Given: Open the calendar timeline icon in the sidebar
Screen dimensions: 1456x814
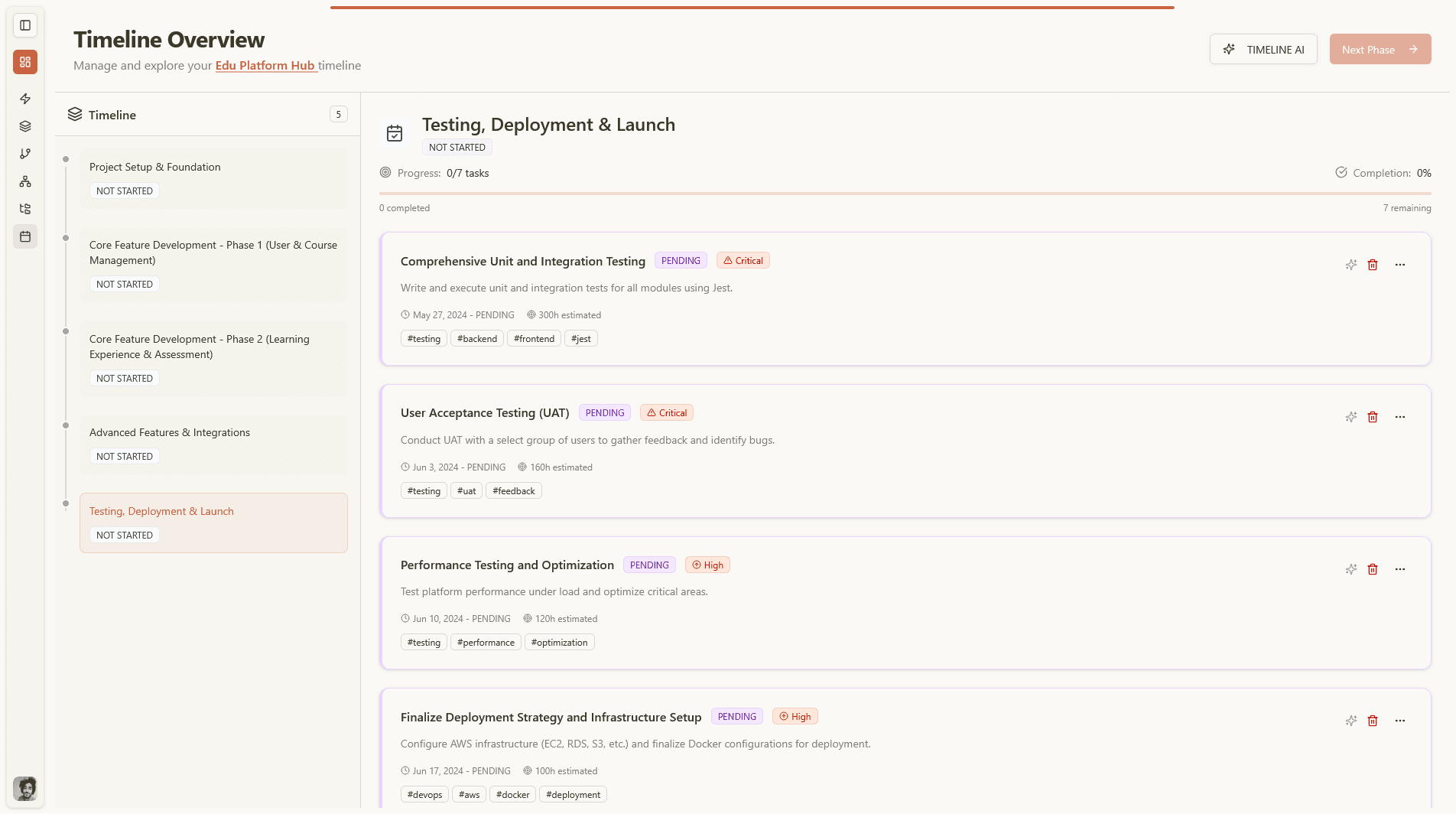Looking at the screenshot, I should 25,236.
